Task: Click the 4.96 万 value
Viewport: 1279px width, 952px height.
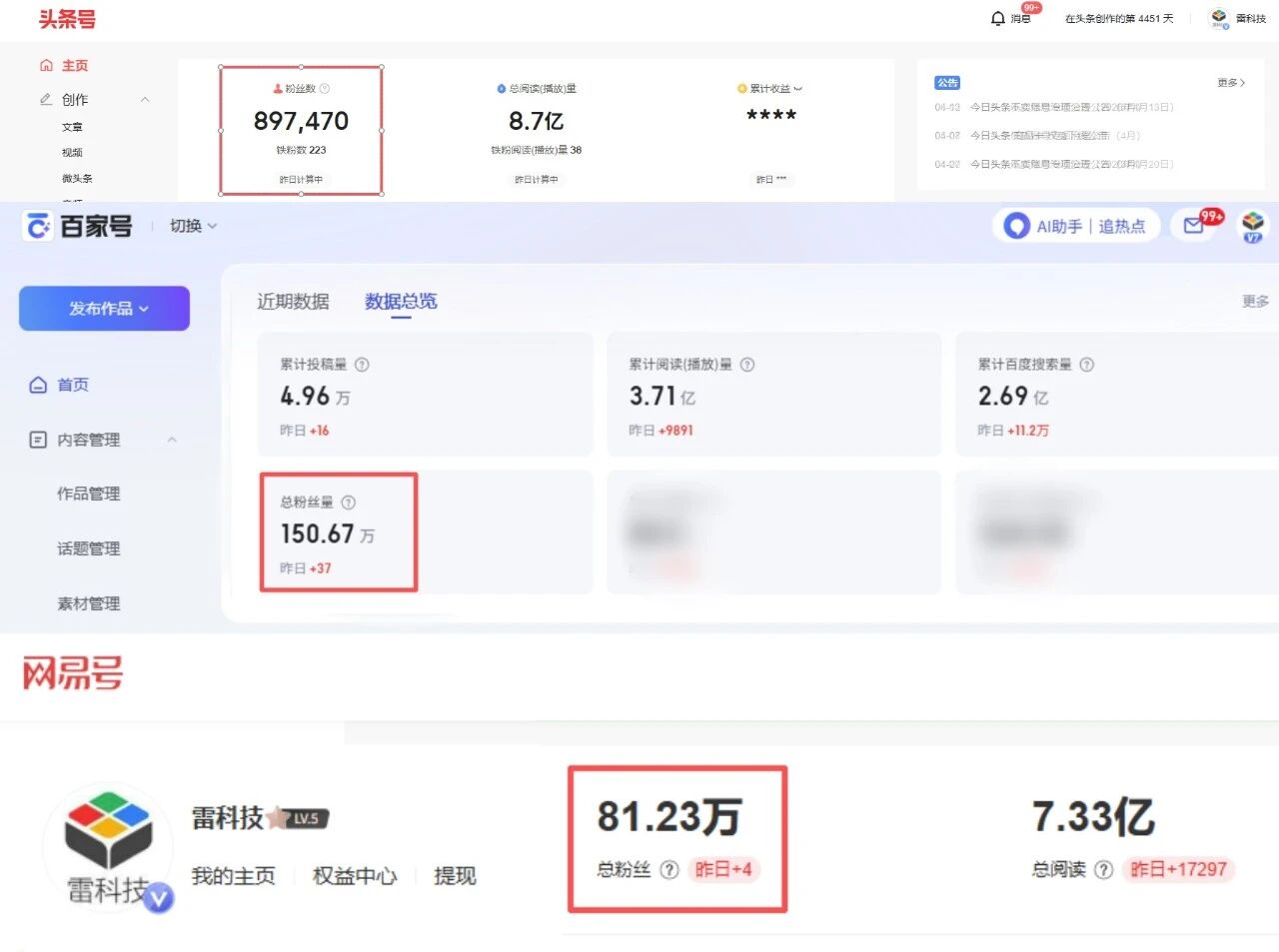Action: [316, 397]
